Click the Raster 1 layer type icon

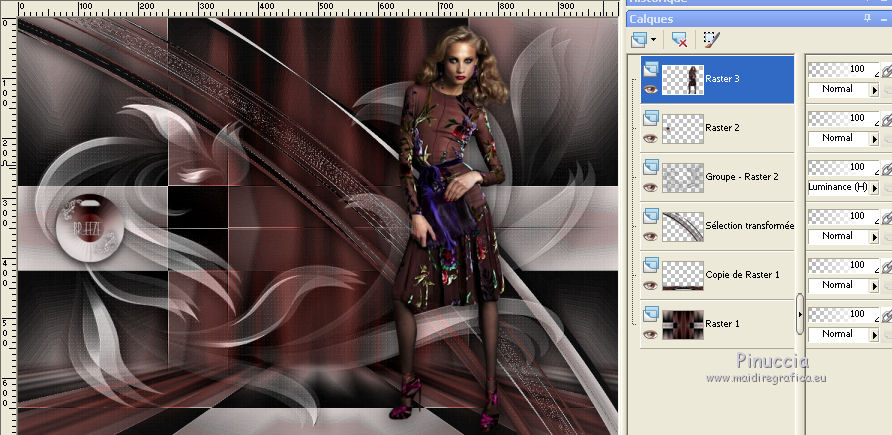pos(651,314)
